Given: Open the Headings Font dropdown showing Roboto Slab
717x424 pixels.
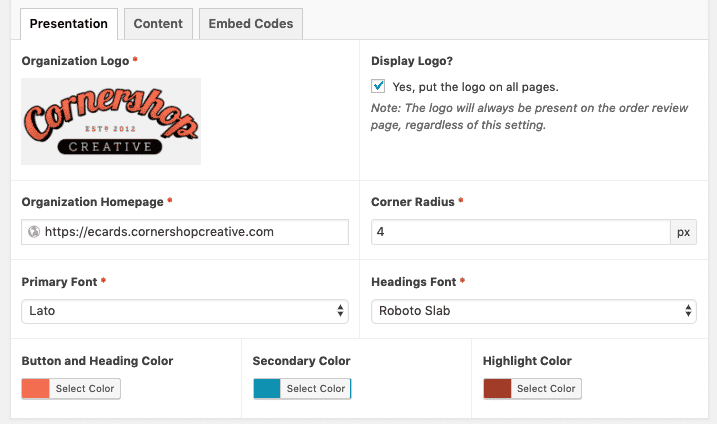Looking at the screenshot, I should pyautogui.click(x=534, y=311).
